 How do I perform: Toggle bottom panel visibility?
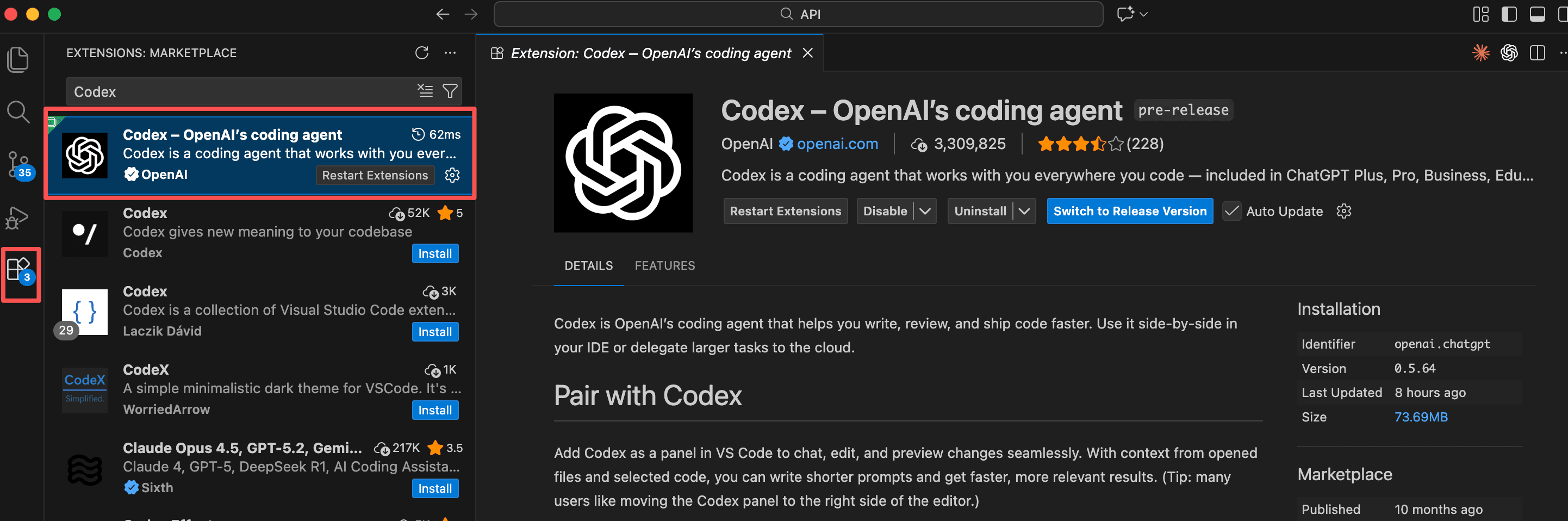point(1537,14)
